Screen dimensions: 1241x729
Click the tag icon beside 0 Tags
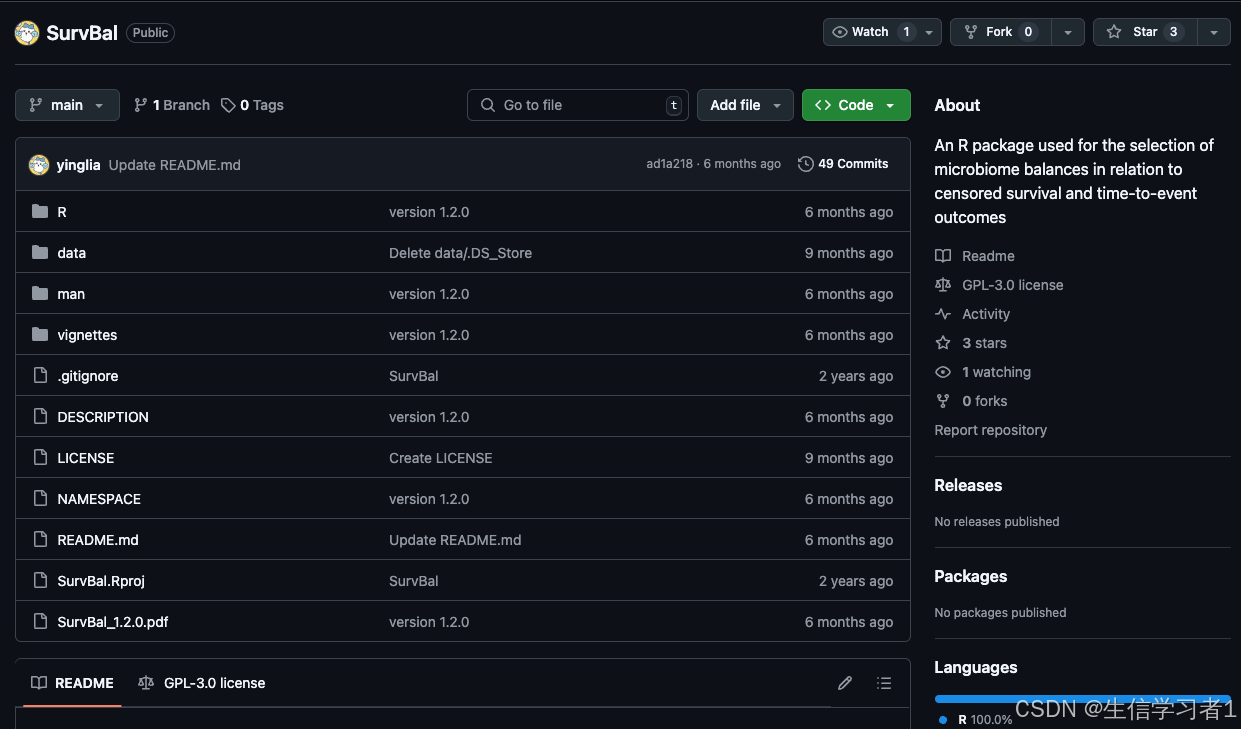228,105
